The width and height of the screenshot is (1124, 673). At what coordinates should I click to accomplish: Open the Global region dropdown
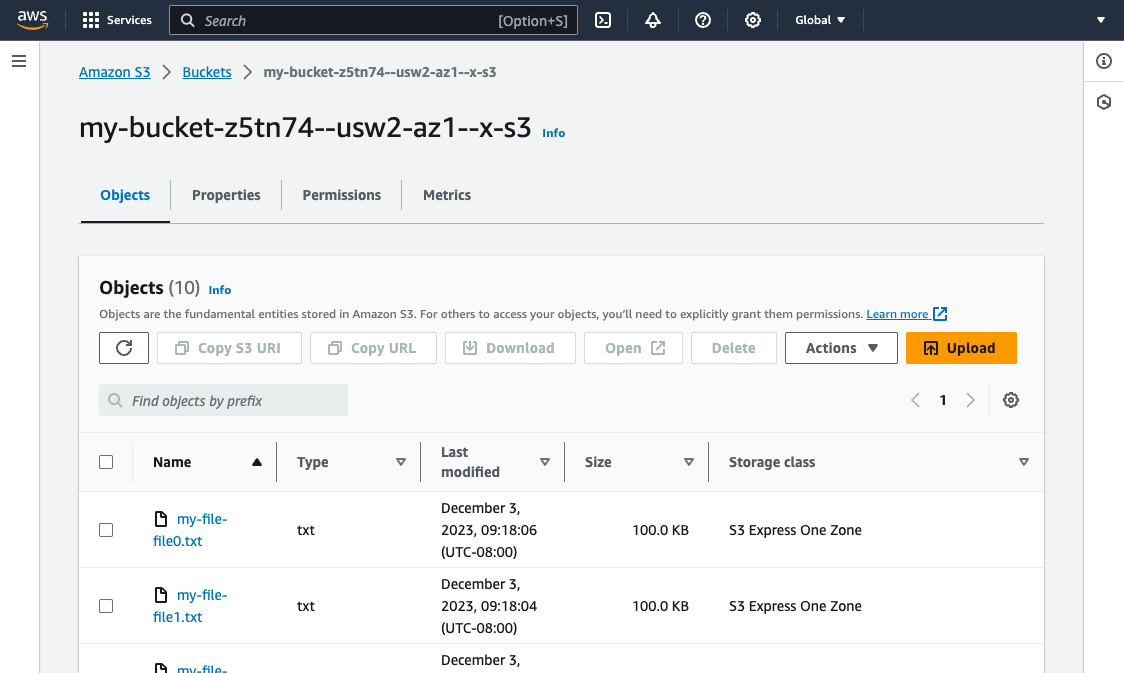820,20
